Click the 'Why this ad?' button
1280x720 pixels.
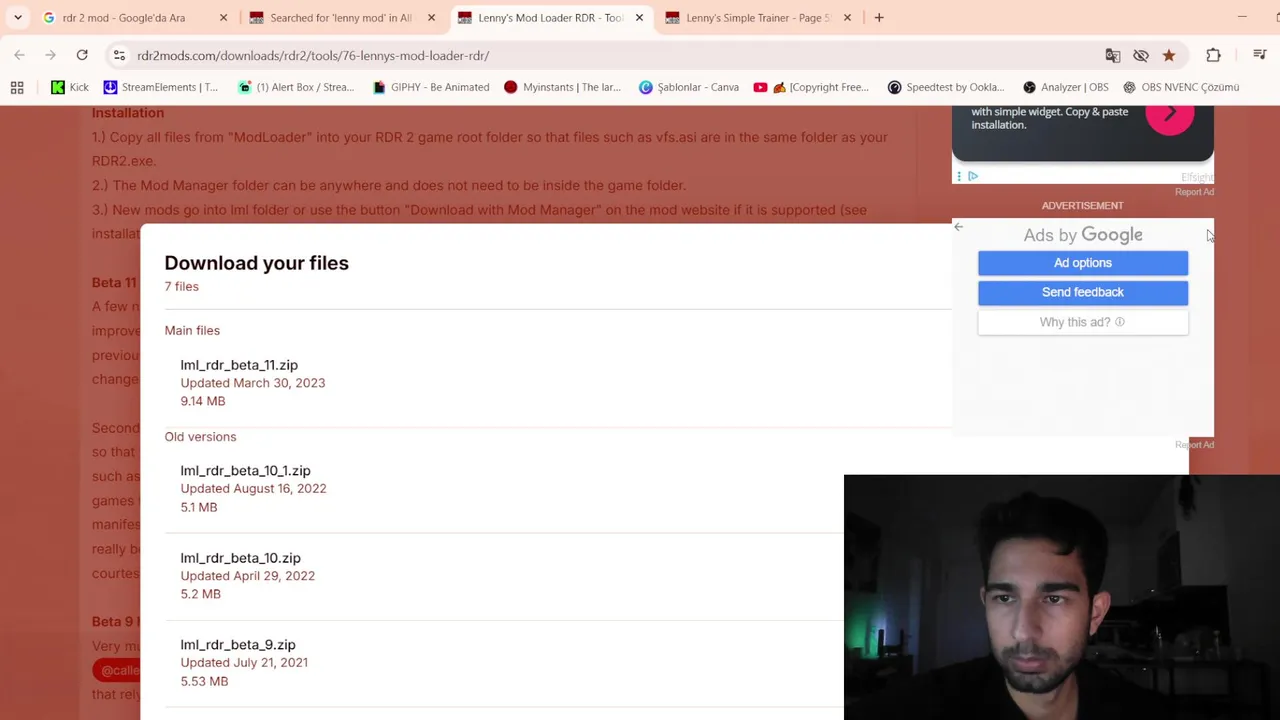(1083, 322)
